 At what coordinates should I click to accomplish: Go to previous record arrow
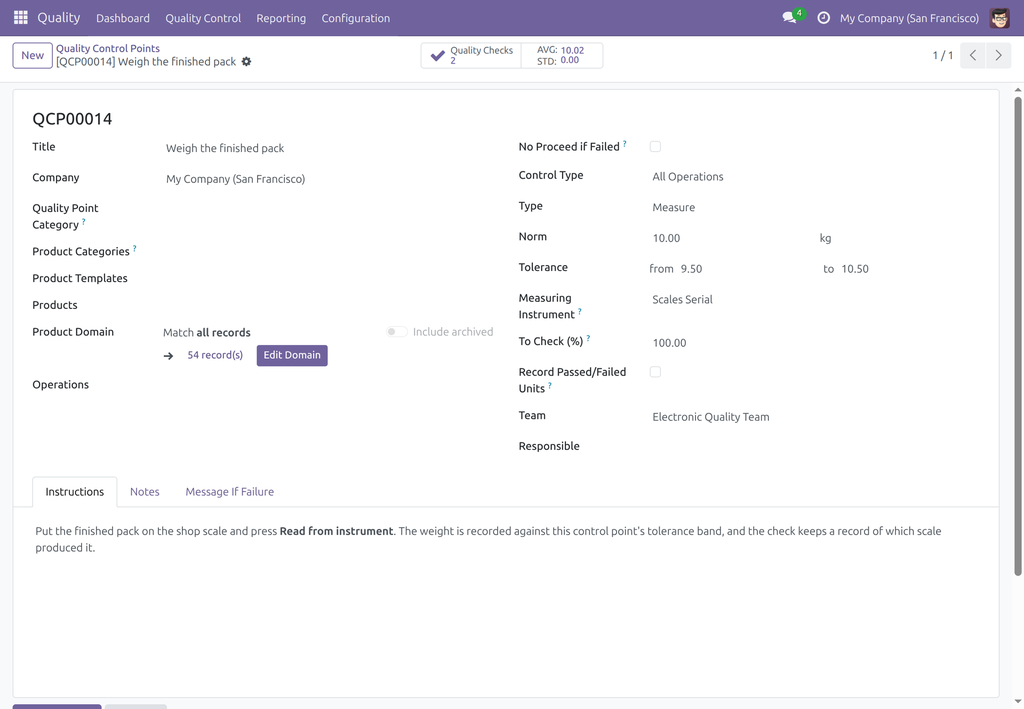(x=972, y=55)
